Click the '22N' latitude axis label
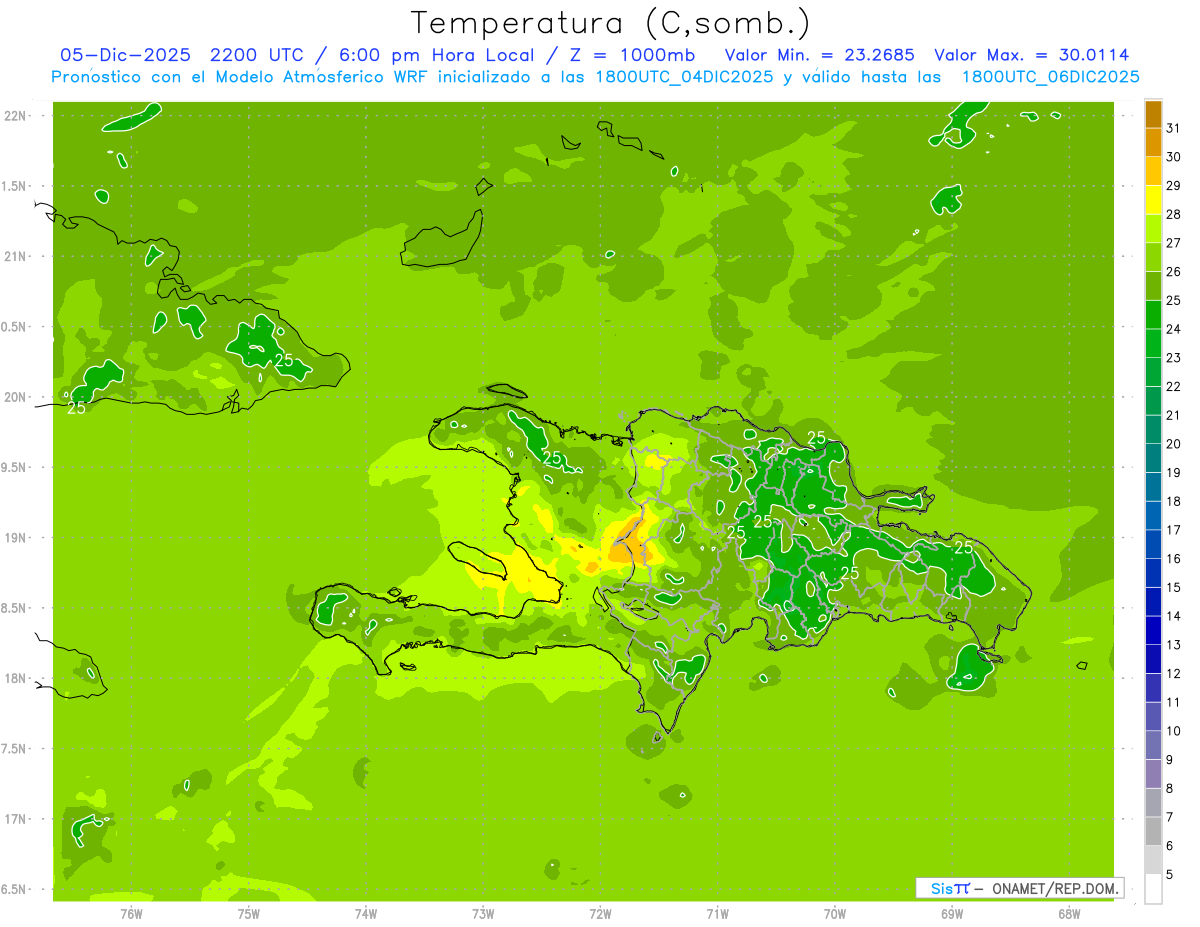 [x=17, y=116]
